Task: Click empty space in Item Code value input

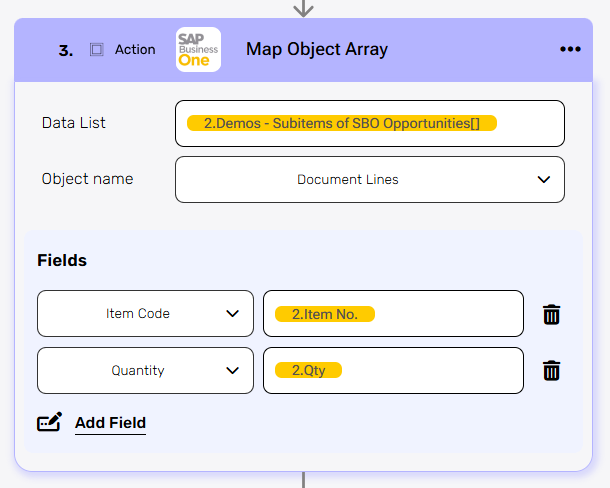Action: [450, 314]
